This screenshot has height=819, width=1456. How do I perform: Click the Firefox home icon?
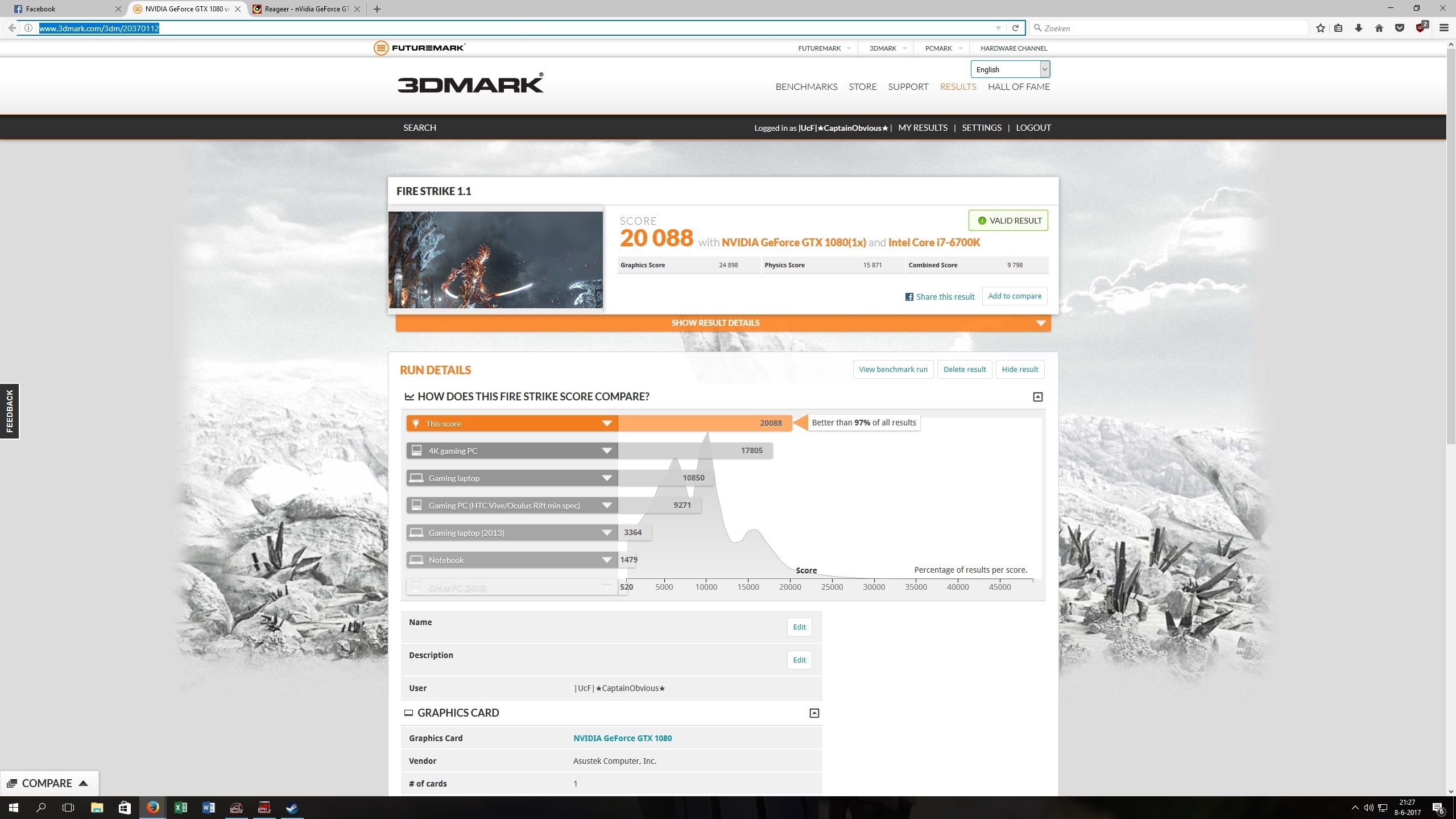(x=1379, y=28)
